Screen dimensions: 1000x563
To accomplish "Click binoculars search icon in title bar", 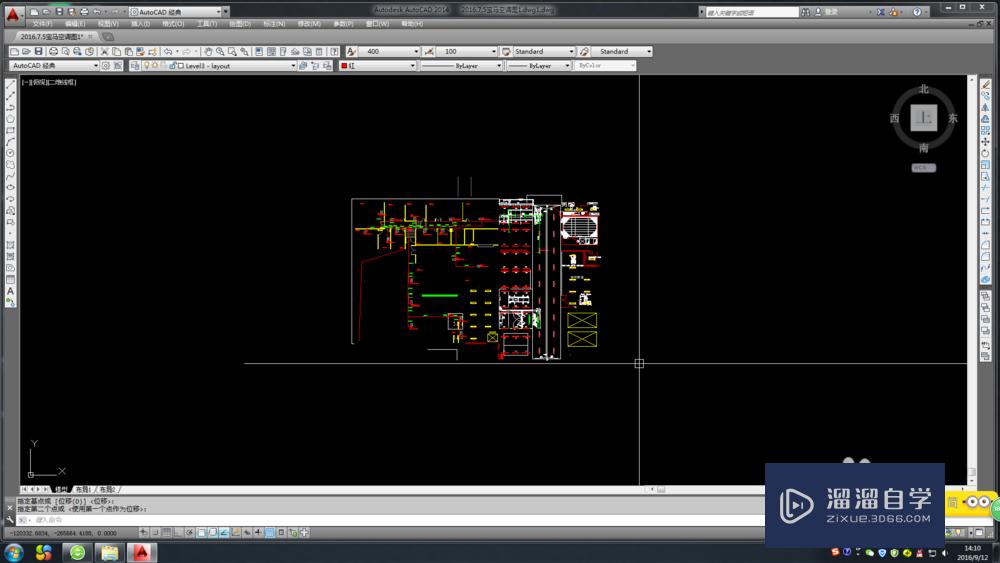I will coord(805,12).
